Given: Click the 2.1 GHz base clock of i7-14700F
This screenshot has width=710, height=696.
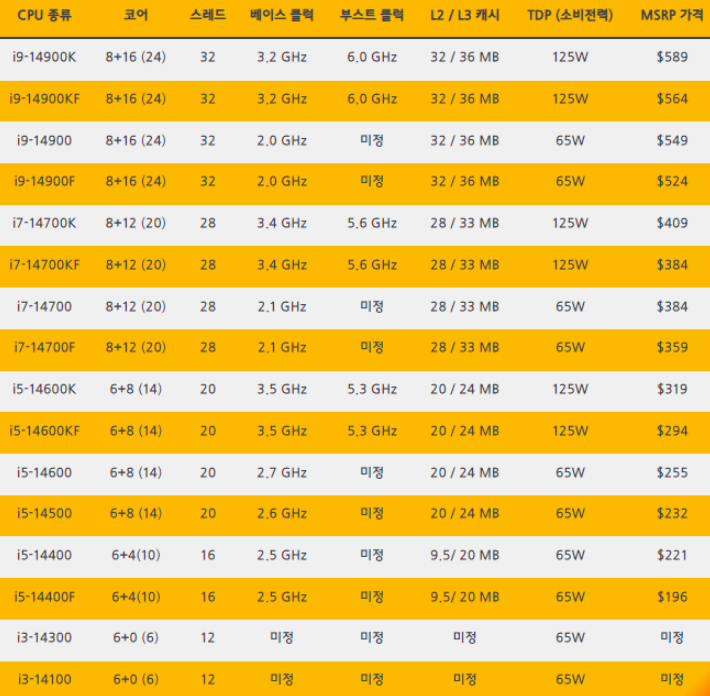Looking at the screenshot, I should click(282, 347).
